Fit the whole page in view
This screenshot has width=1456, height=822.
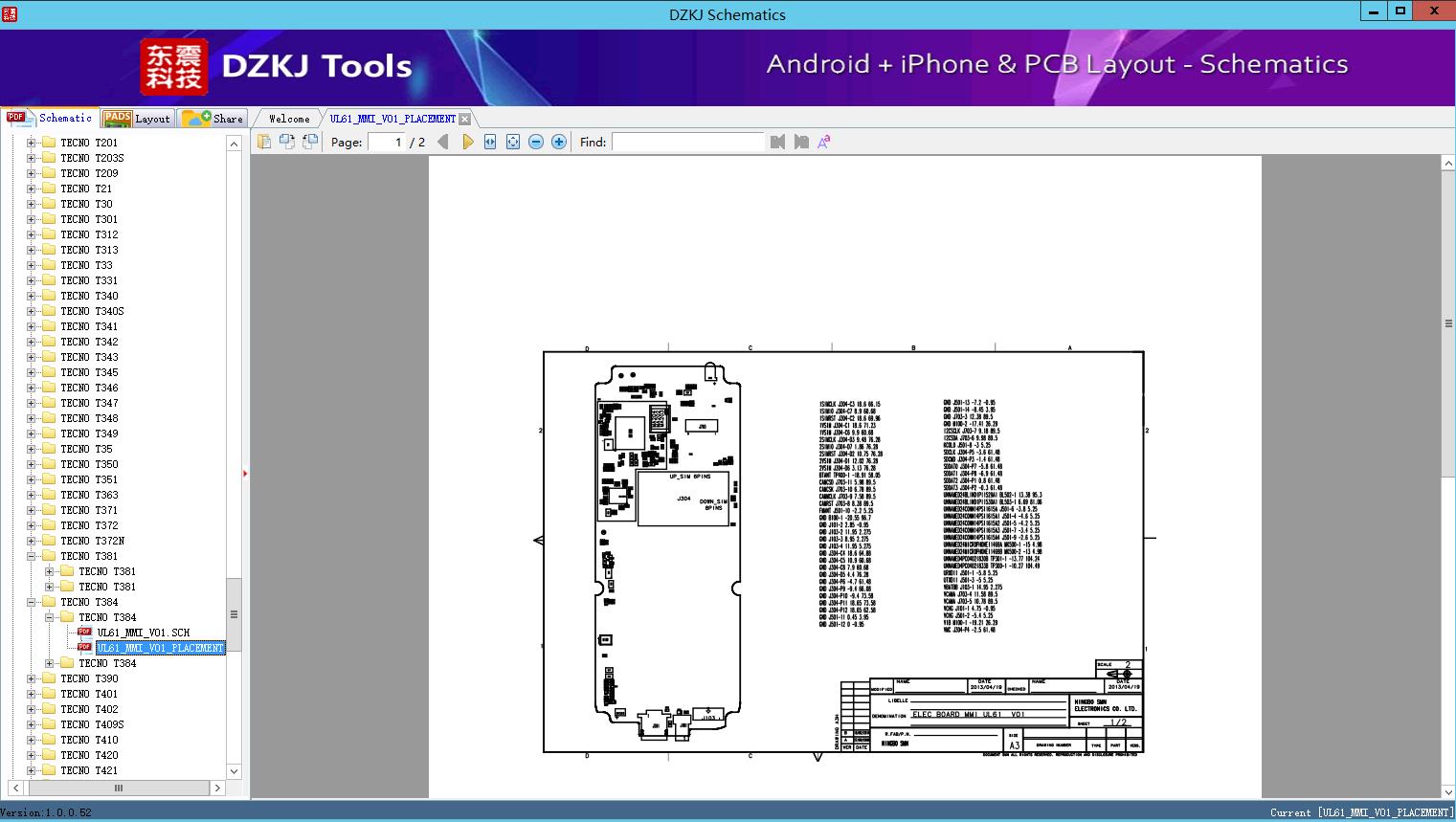coord(513,142)
